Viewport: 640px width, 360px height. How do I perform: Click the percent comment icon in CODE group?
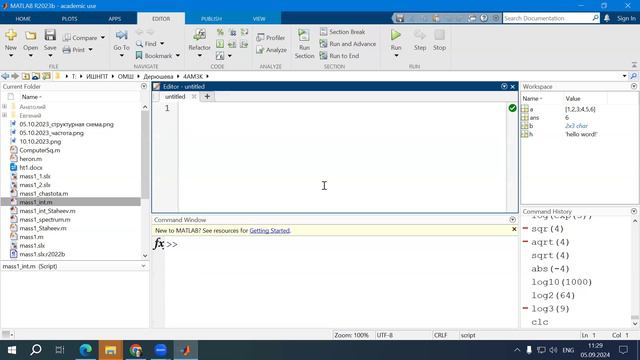point(220,32)
